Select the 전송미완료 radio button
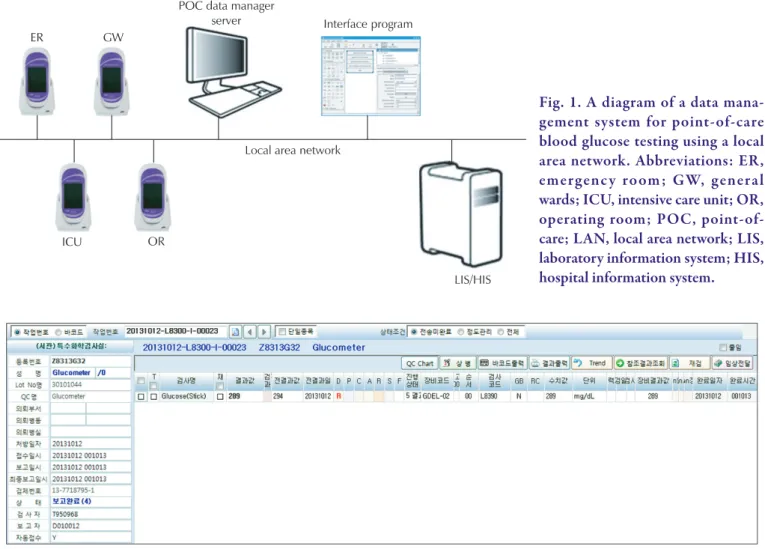The image size is (765, 549). [x=414, y=332]
